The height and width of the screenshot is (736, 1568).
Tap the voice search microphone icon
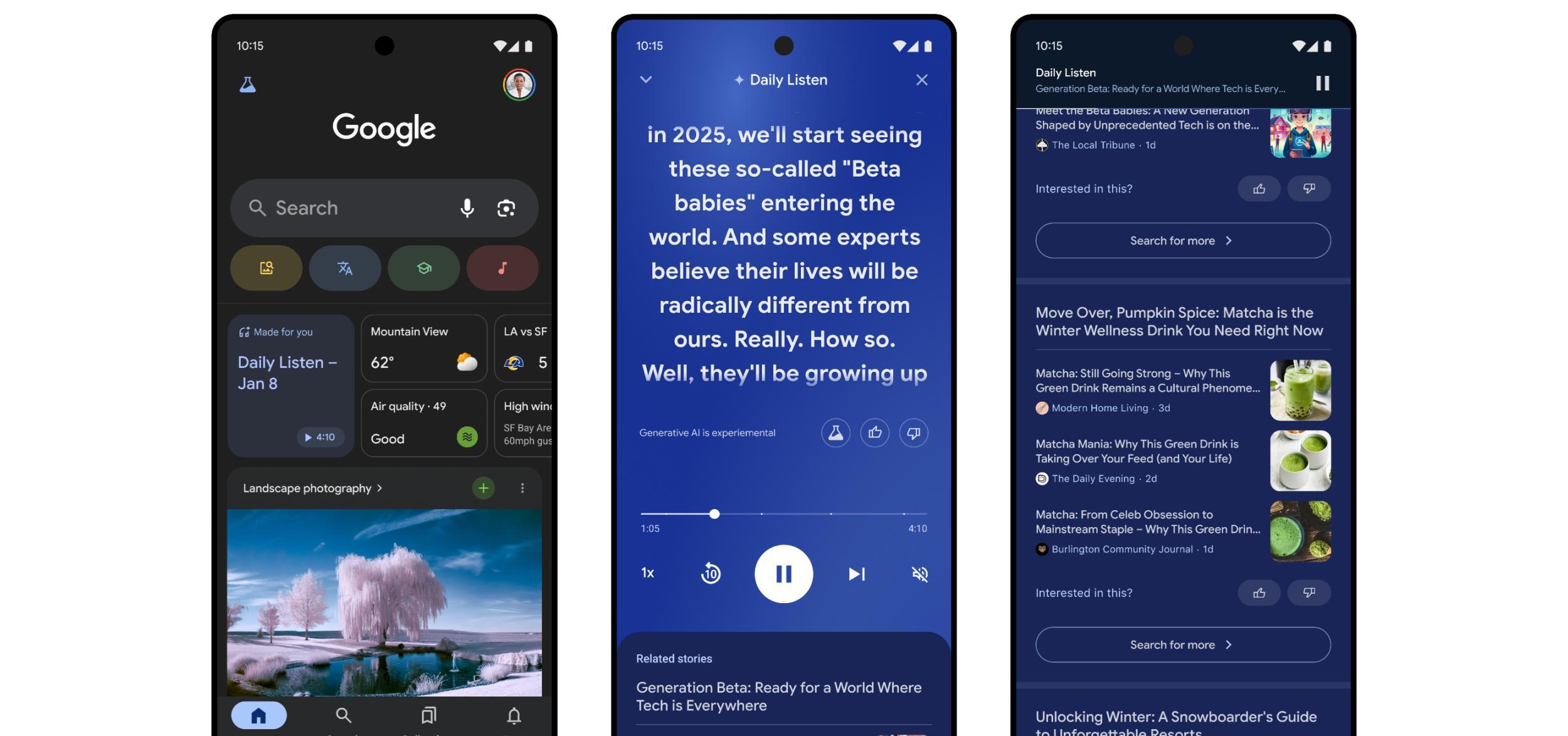pos(466,207)
